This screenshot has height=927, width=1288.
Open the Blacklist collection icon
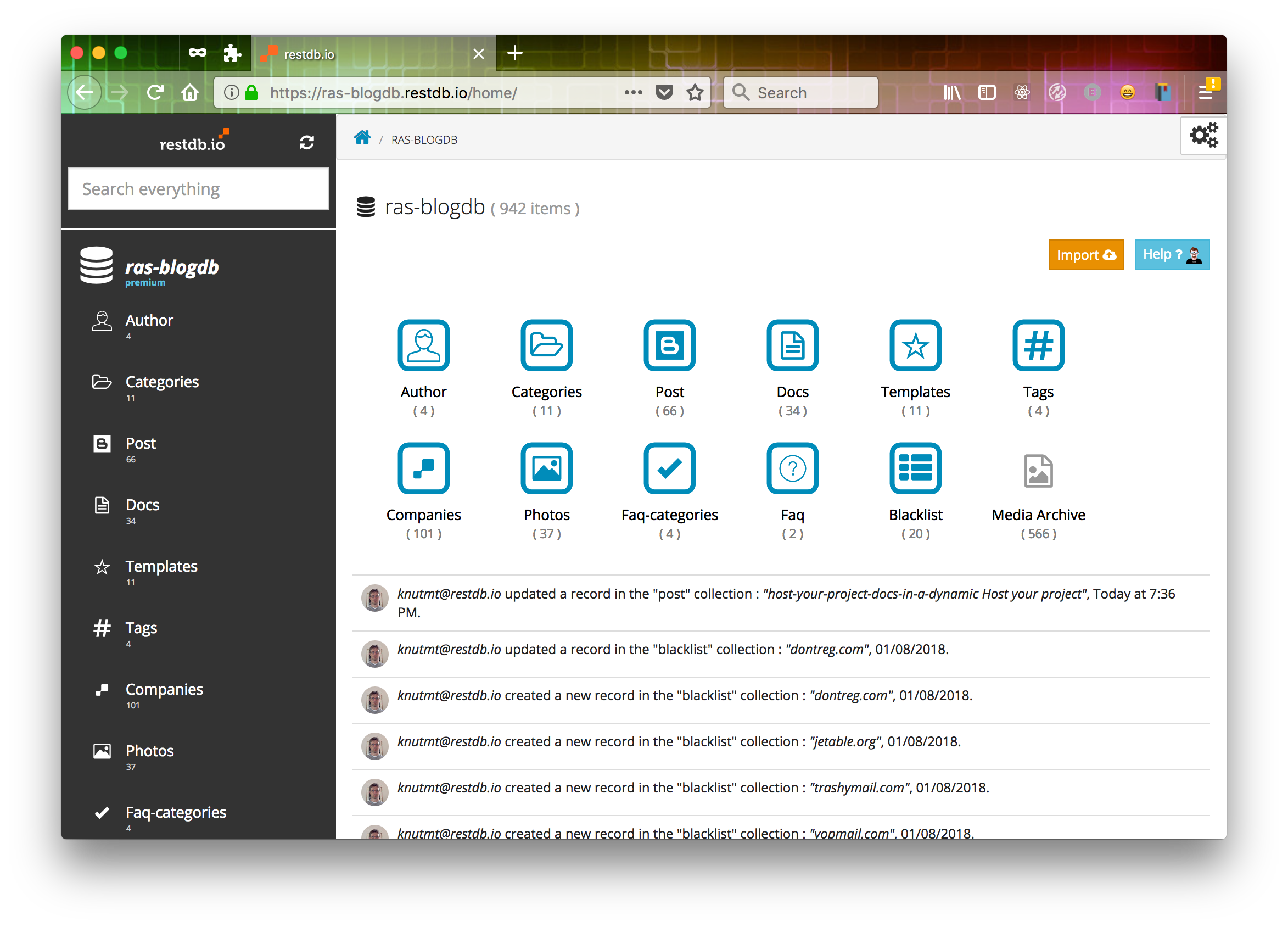click(x=915, y=468)
